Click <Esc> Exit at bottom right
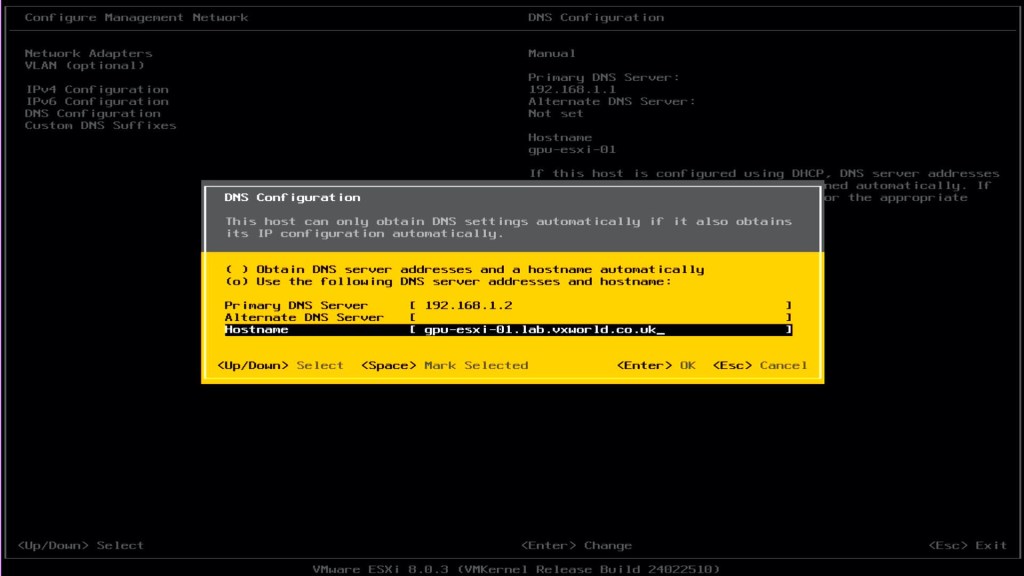 click(x=967, y=545)
